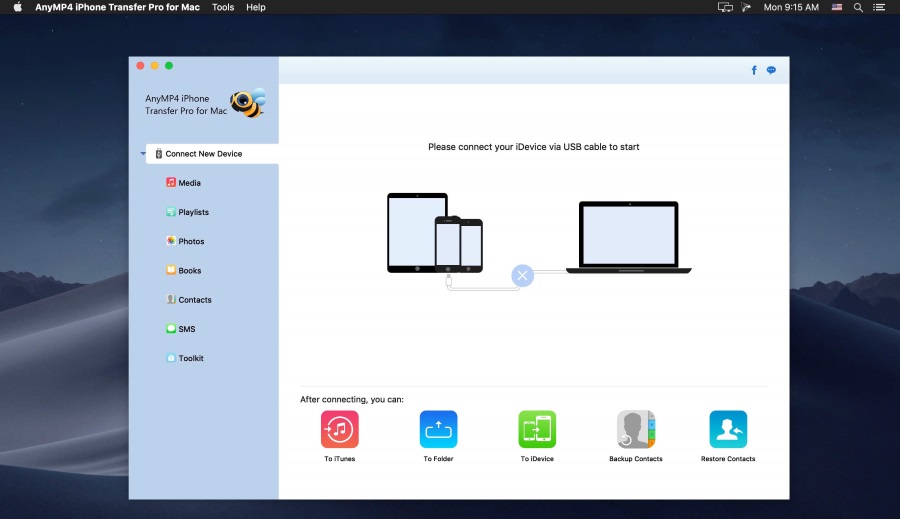
Task: Select Books in the sidebar
Action: [x=183, y=270]
